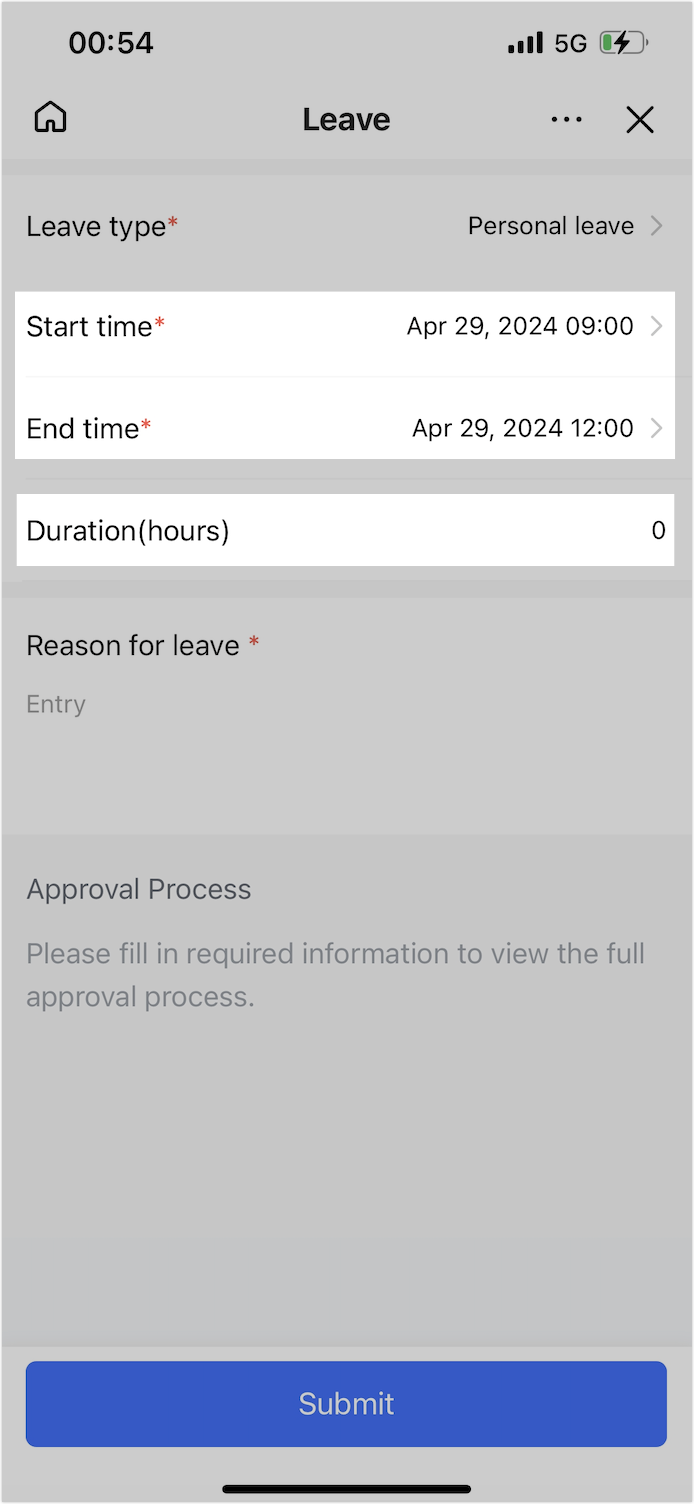
Task: Tap the clock showing 00:54
Action: click(111, 42)
